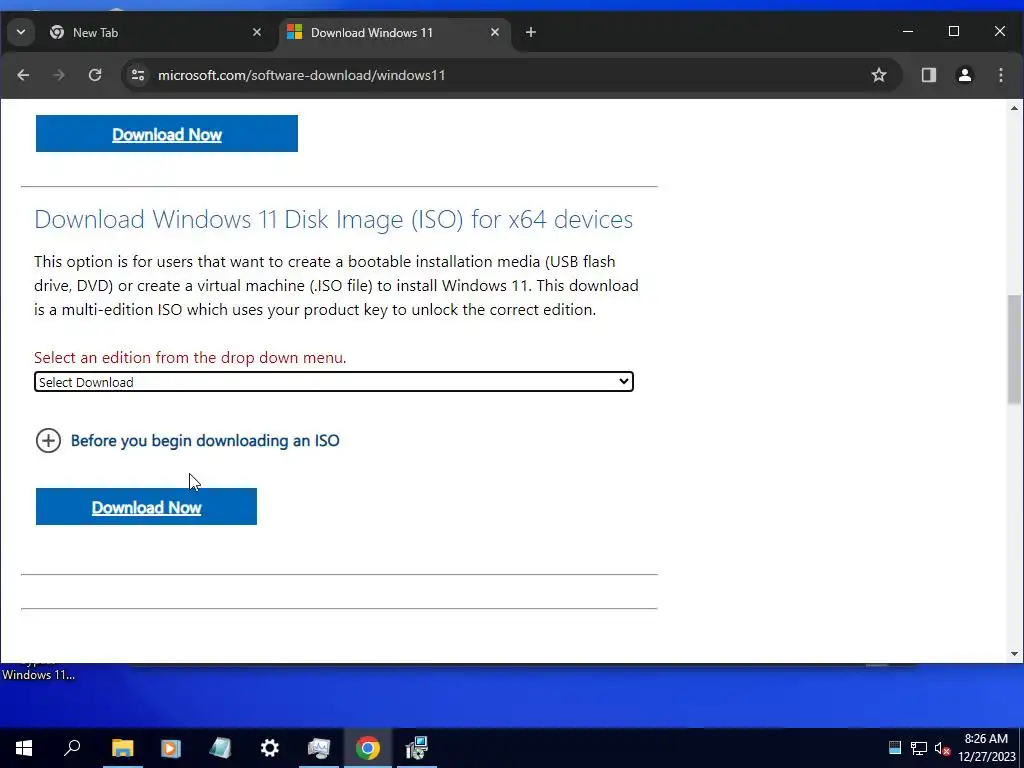
Task: Switch to the New Tab tab
Action: (x=155, y=32)
